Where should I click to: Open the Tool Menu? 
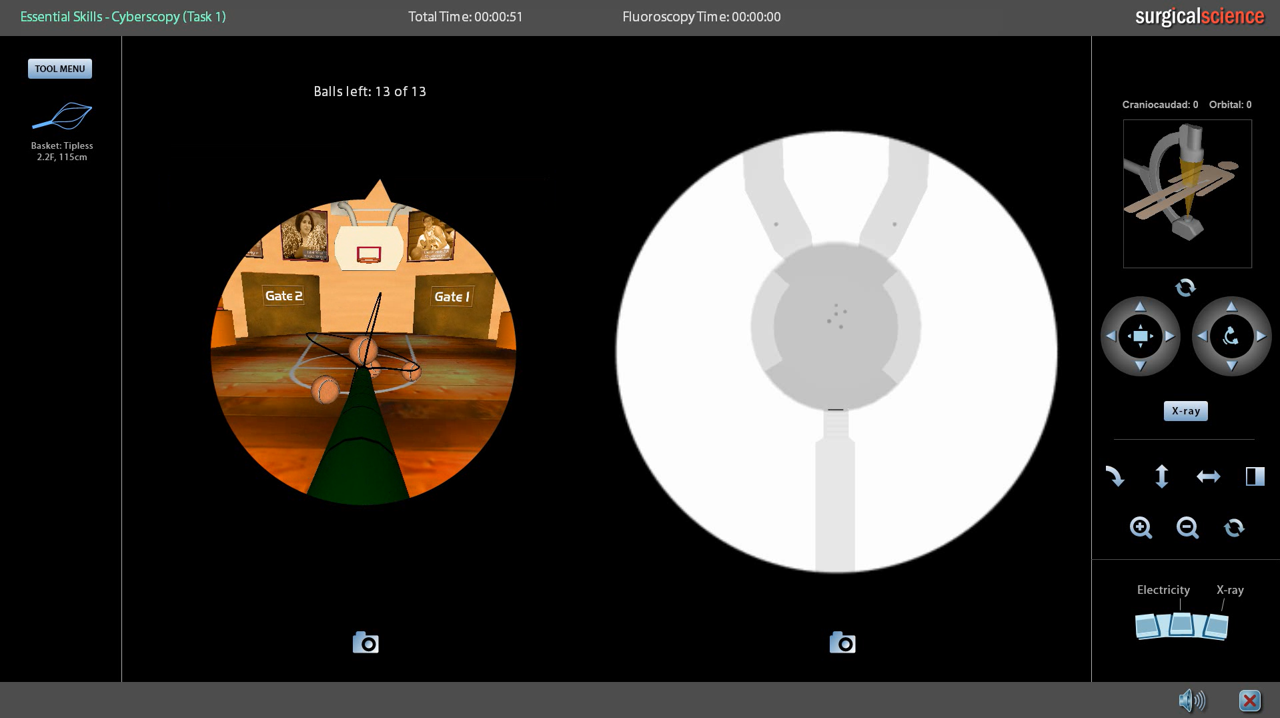coord(60,69)
